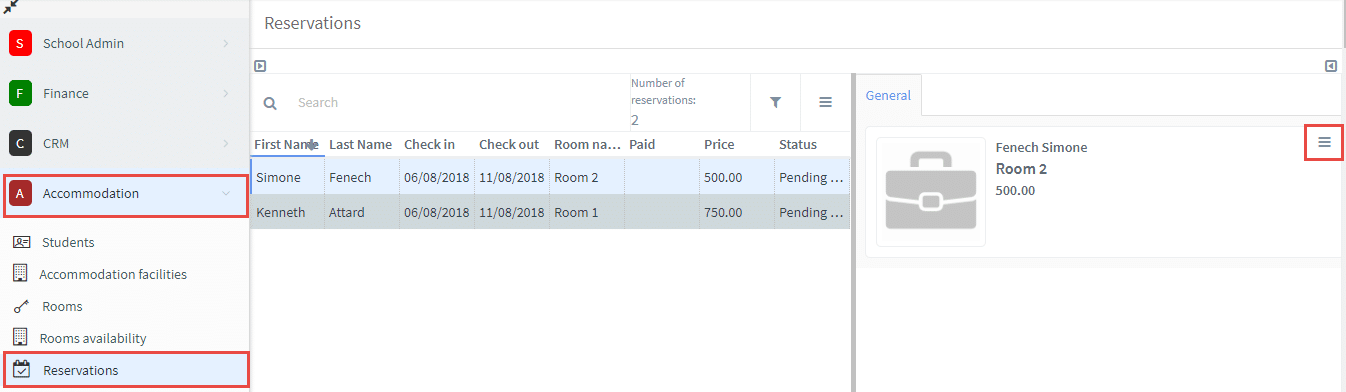Expand the CRM chevron
Screen dimensions: 1346x392
pos(226,144)
